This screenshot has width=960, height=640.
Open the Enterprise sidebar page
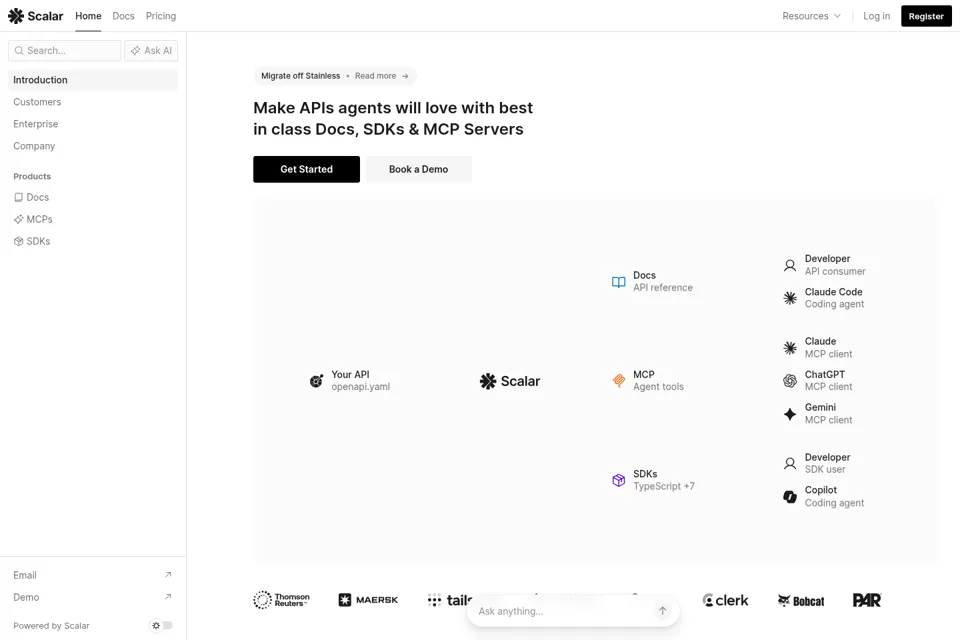(93, 124)
